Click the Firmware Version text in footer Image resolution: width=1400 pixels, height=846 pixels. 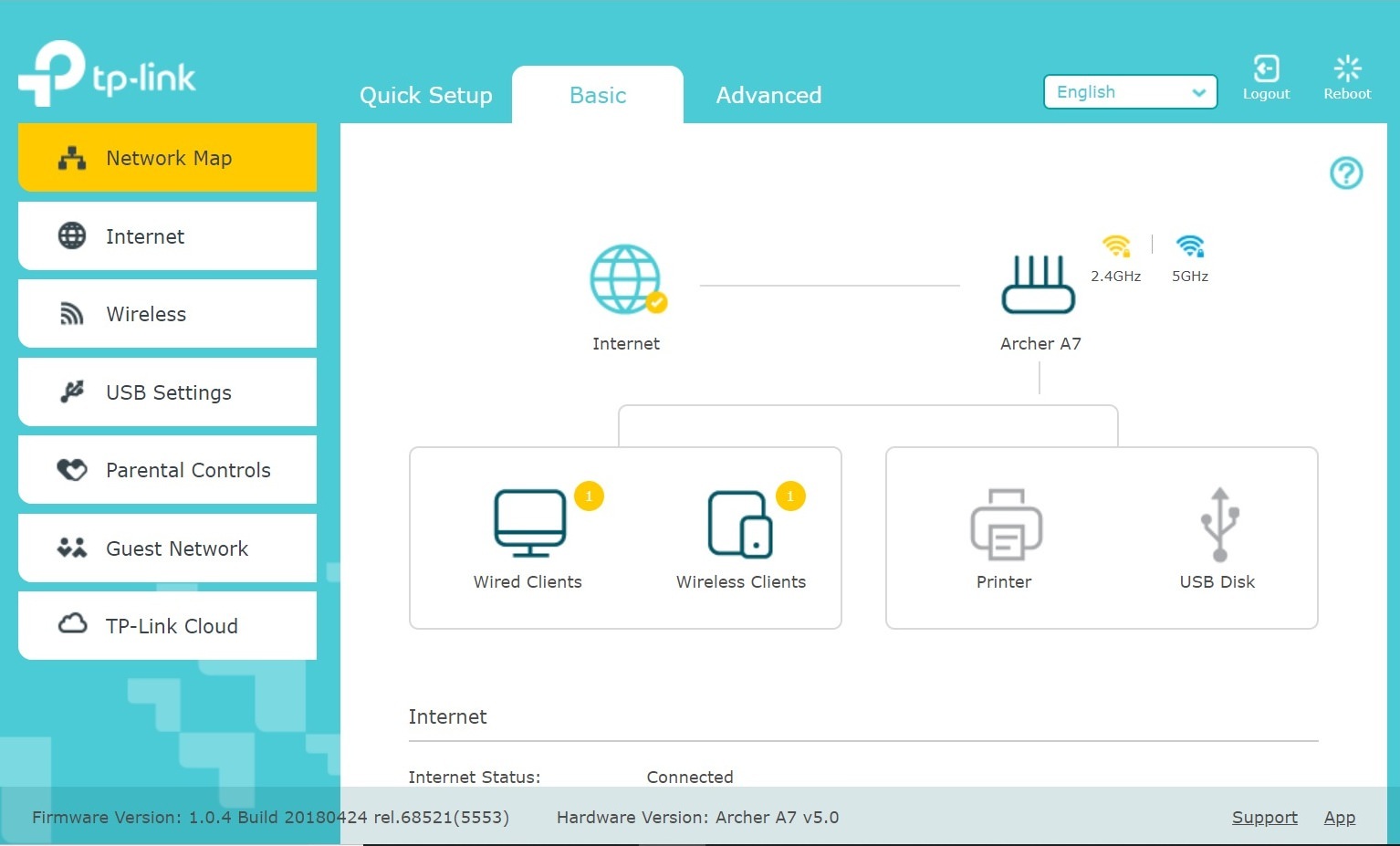(270, 817)
